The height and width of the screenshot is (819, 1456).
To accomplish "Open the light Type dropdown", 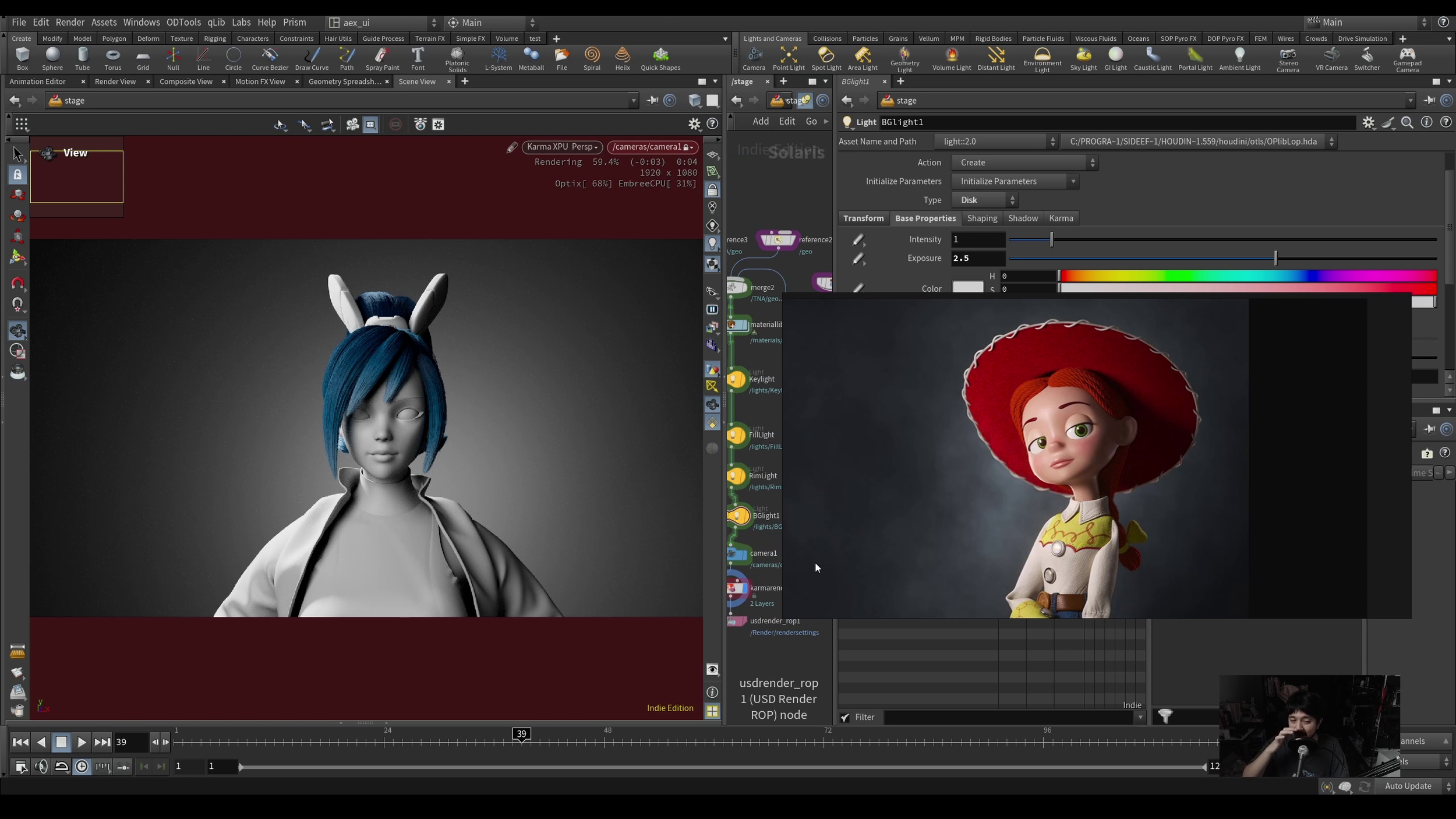I will (984, 200).
